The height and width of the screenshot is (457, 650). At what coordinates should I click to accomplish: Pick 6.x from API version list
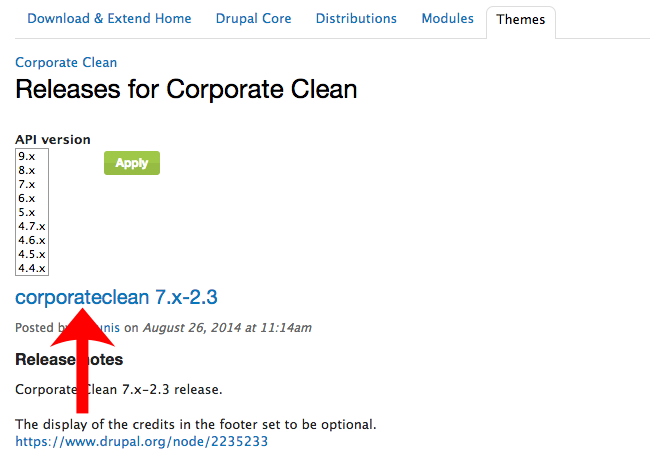[27, 199]
